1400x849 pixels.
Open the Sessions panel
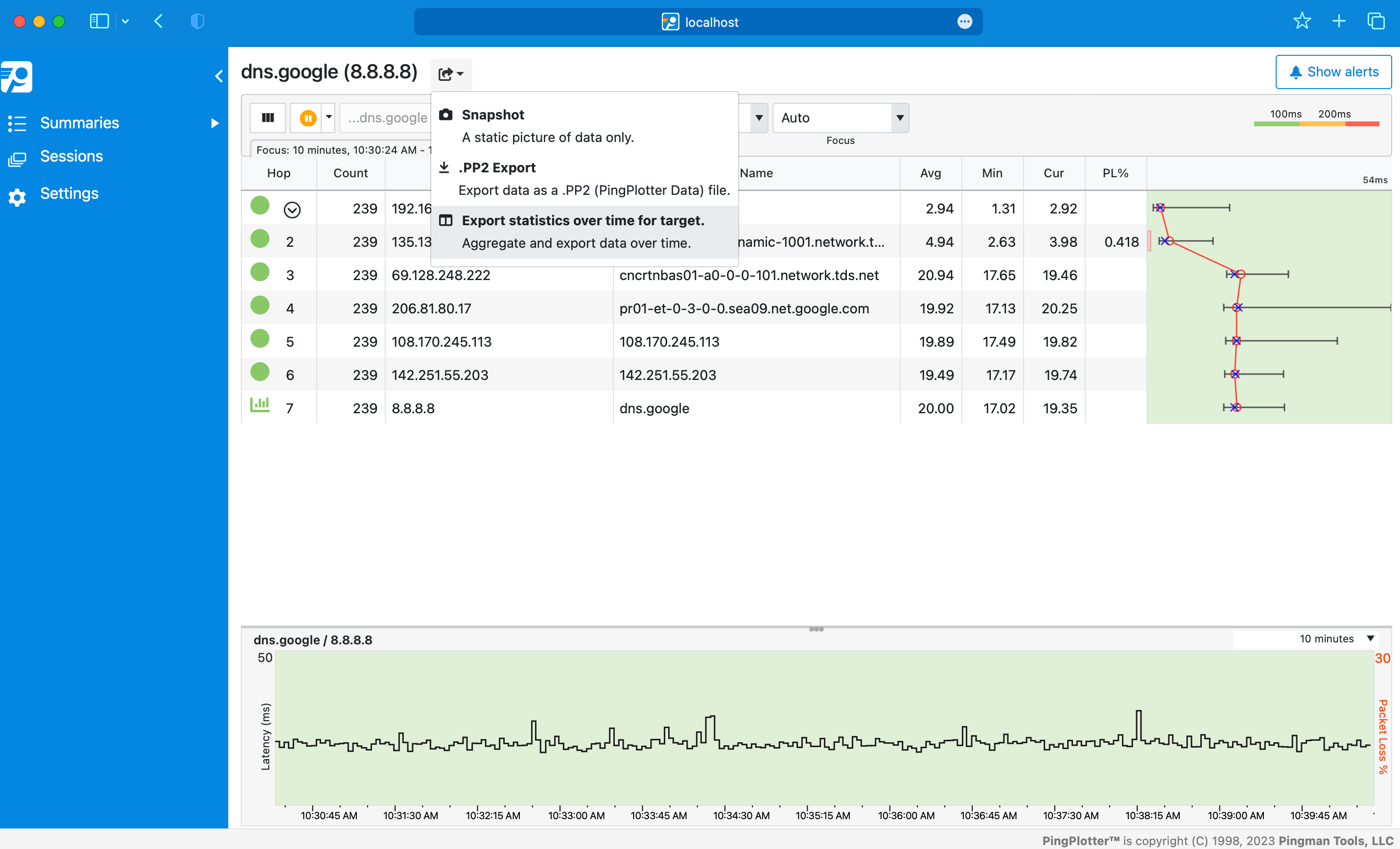point(71,156)
